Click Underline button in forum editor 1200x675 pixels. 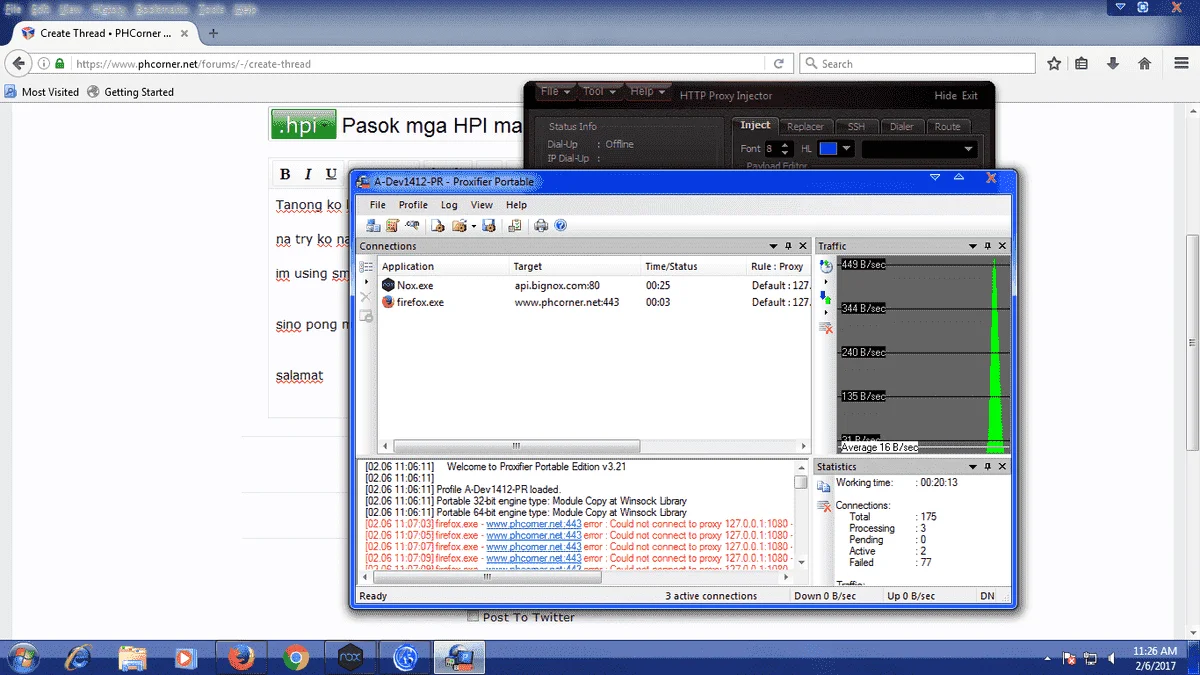331,174
